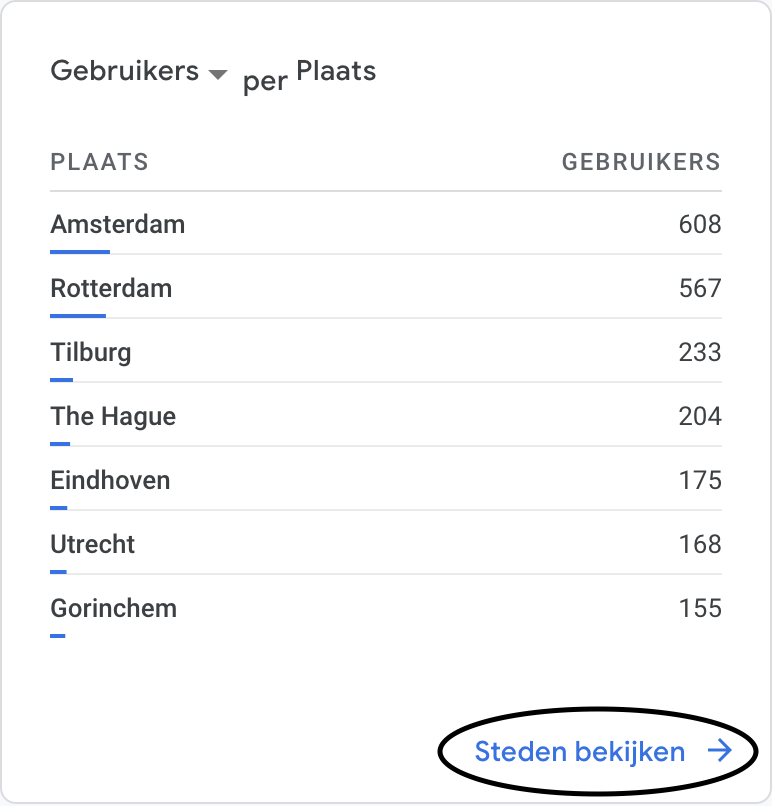This screenshot has height=806, width=772.
Task: Click the GEBRUIKERS column header
Action: click(641, 162)
